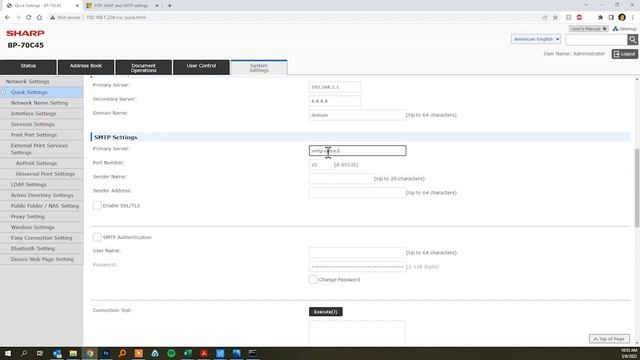
Task: Open Device Web Page Setting
Action: 41,259
